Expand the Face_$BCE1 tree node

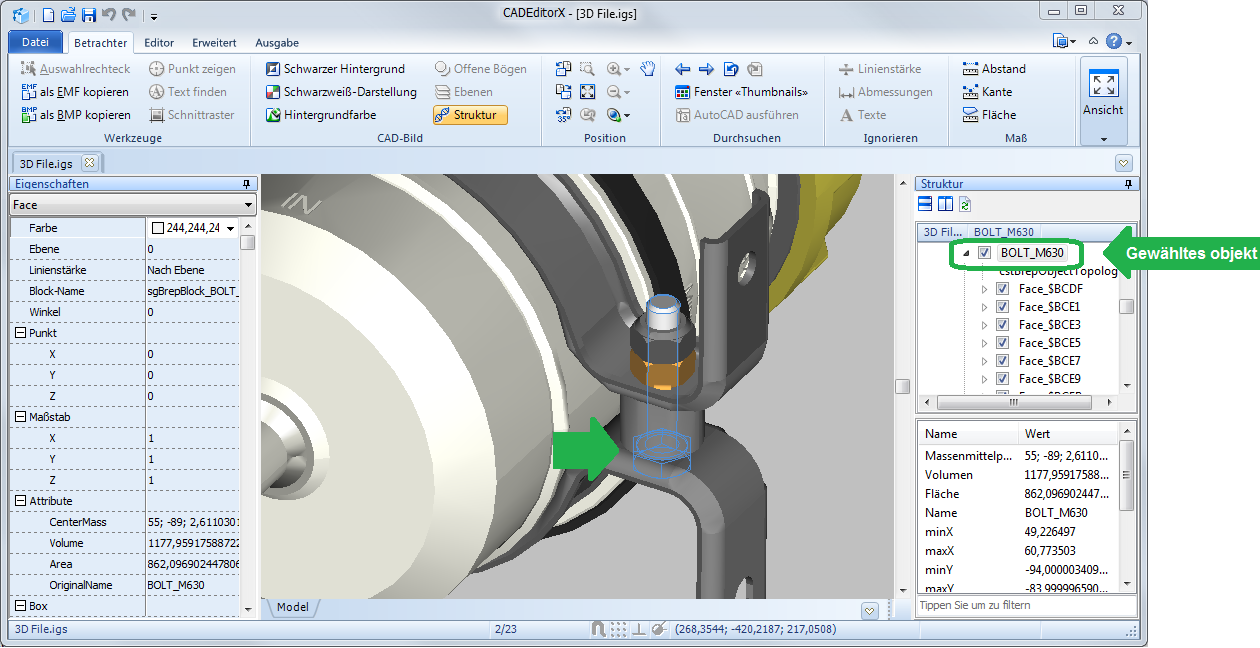click(x=984, y=307)
